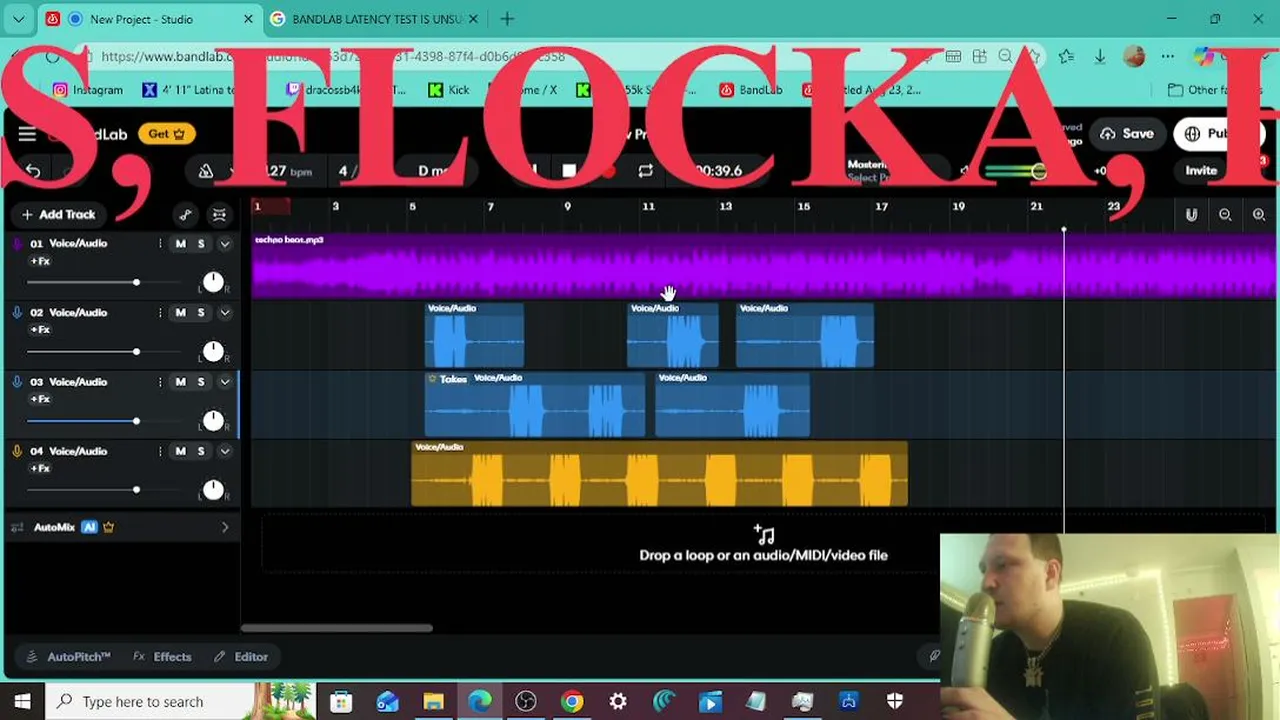Switch to the New Project - Studio tab

(150, 19)
